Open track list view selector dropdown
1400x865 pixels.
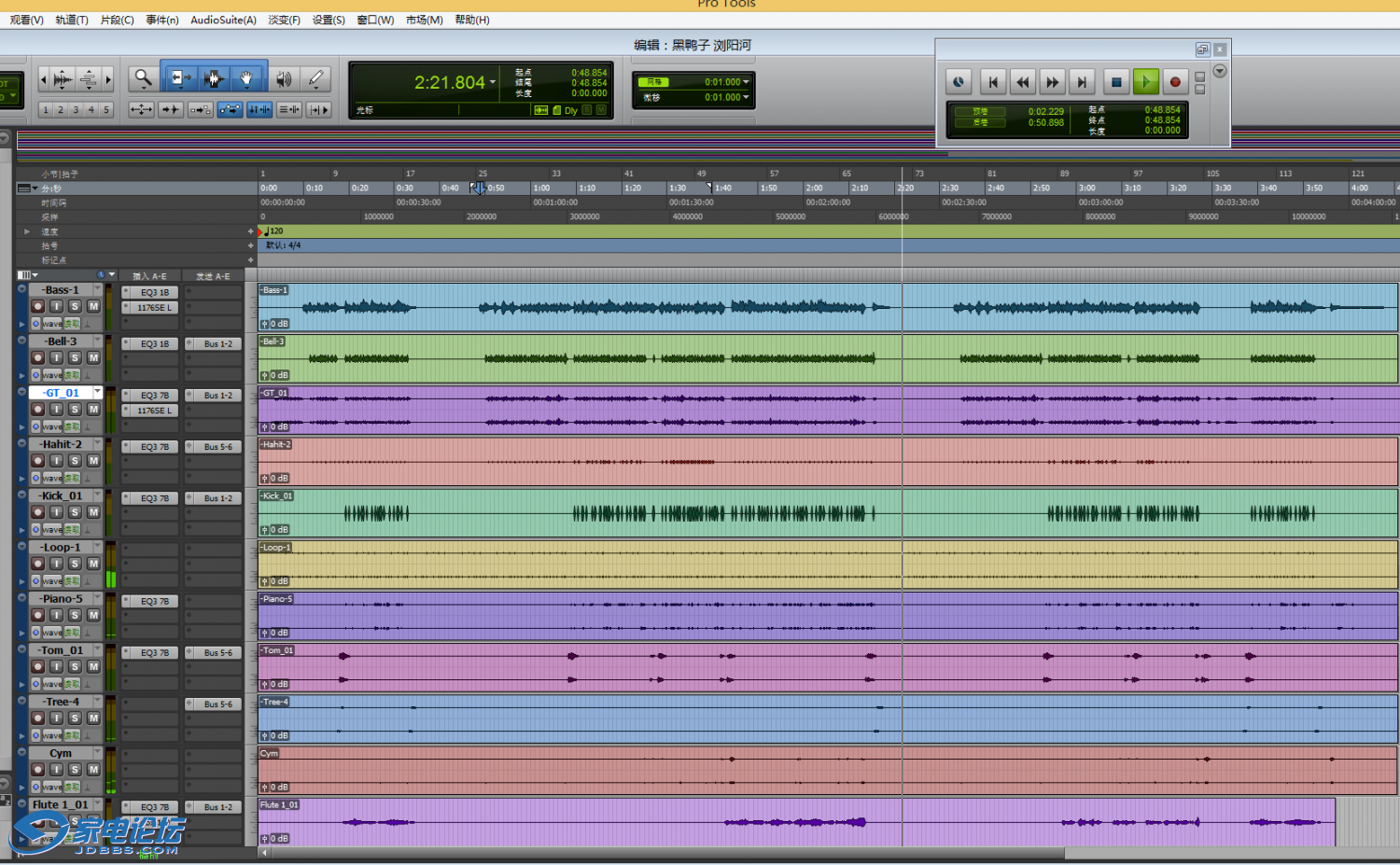pos(28,275)
